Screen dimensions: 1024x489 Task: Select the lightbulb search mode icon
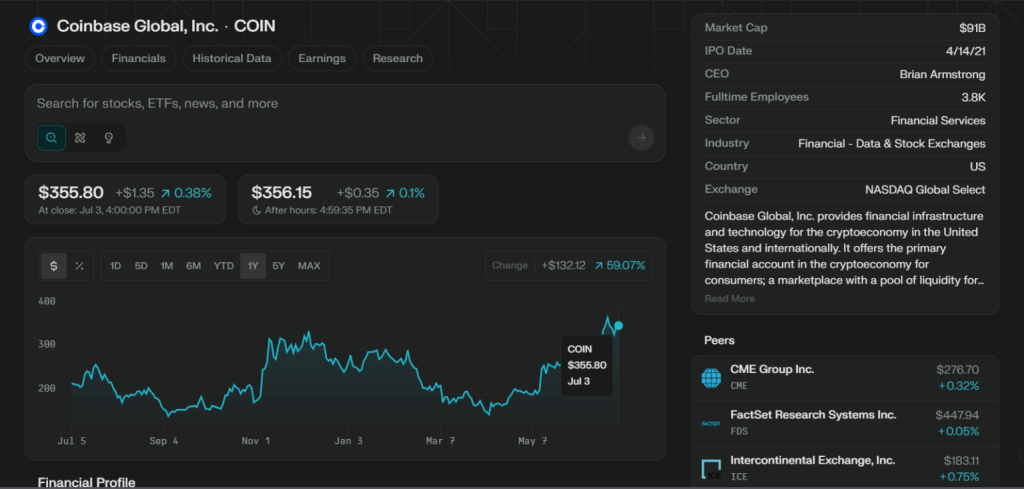[x=108, y=137]
